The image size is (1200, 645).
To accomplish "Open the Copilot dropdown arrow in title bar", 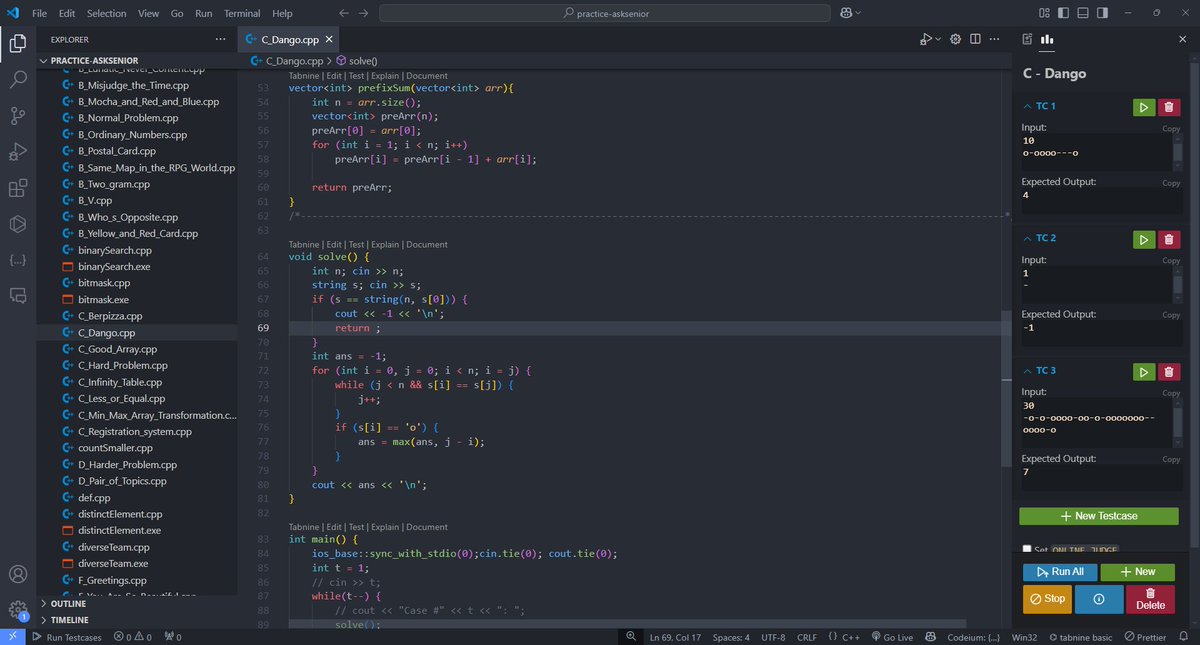I will point(858,13).
